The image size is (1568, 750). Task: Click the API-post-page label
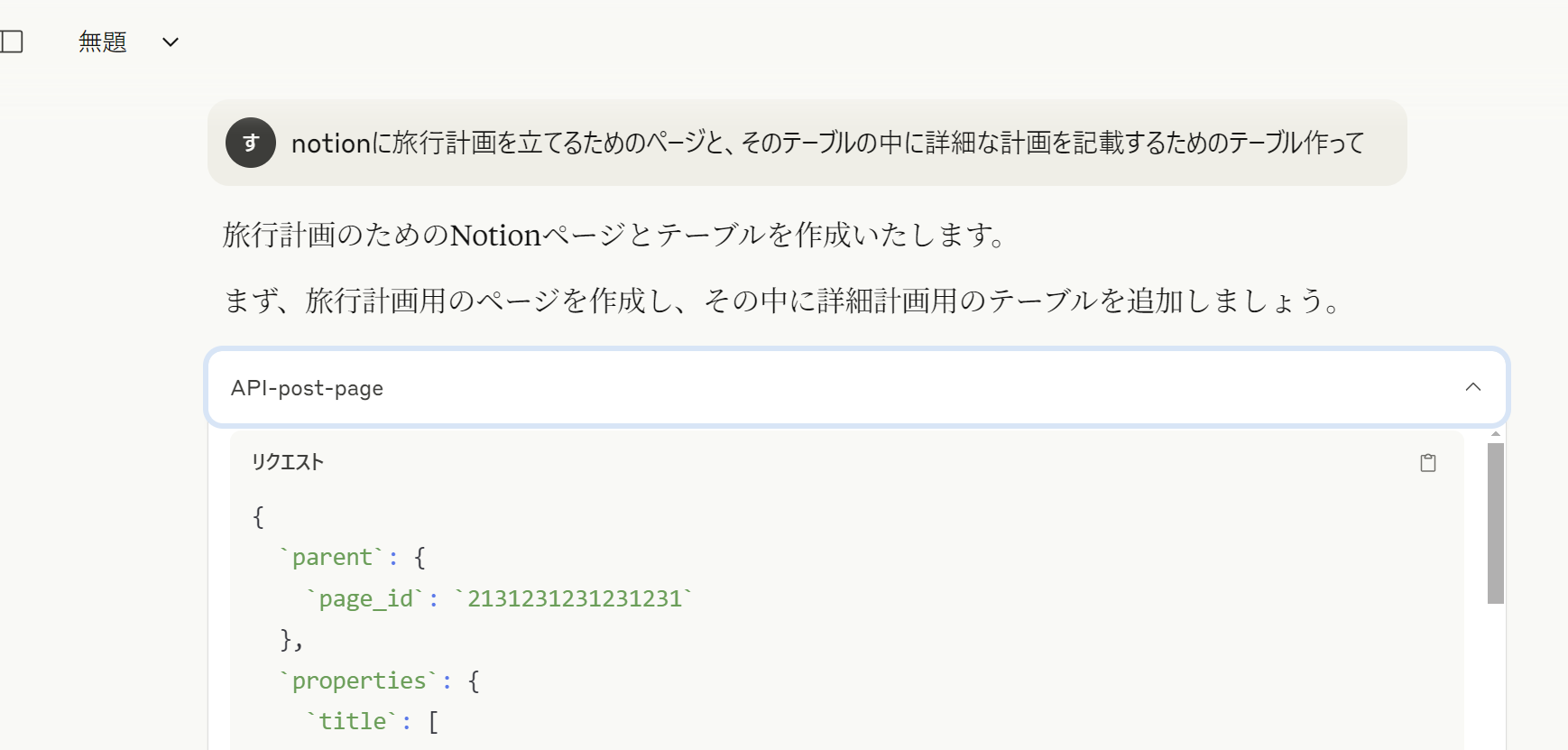[307, 388]
